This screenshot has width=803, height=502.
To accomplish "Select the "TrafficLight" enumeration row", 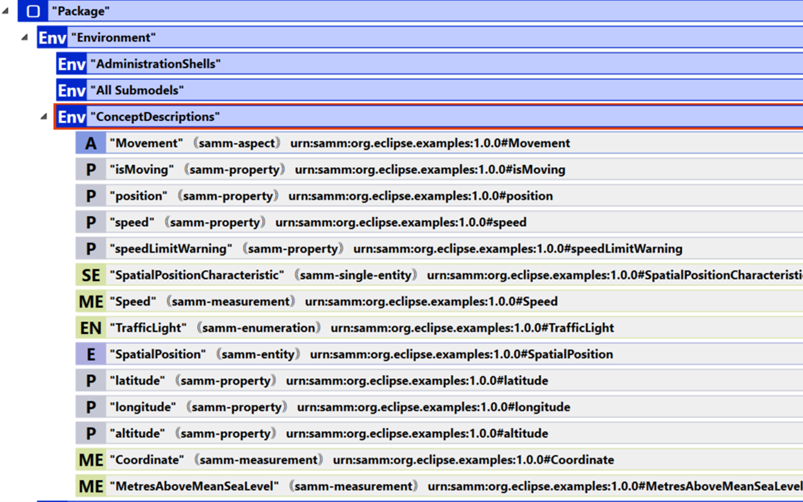I will (439, 328).
